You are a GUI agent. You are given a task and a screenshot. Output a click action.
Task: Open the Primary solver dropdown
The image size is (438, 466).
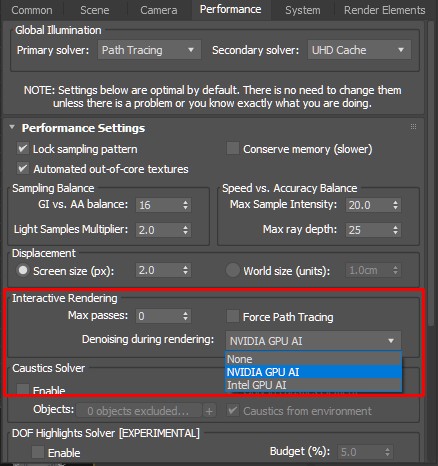click(x=149, y=50)
